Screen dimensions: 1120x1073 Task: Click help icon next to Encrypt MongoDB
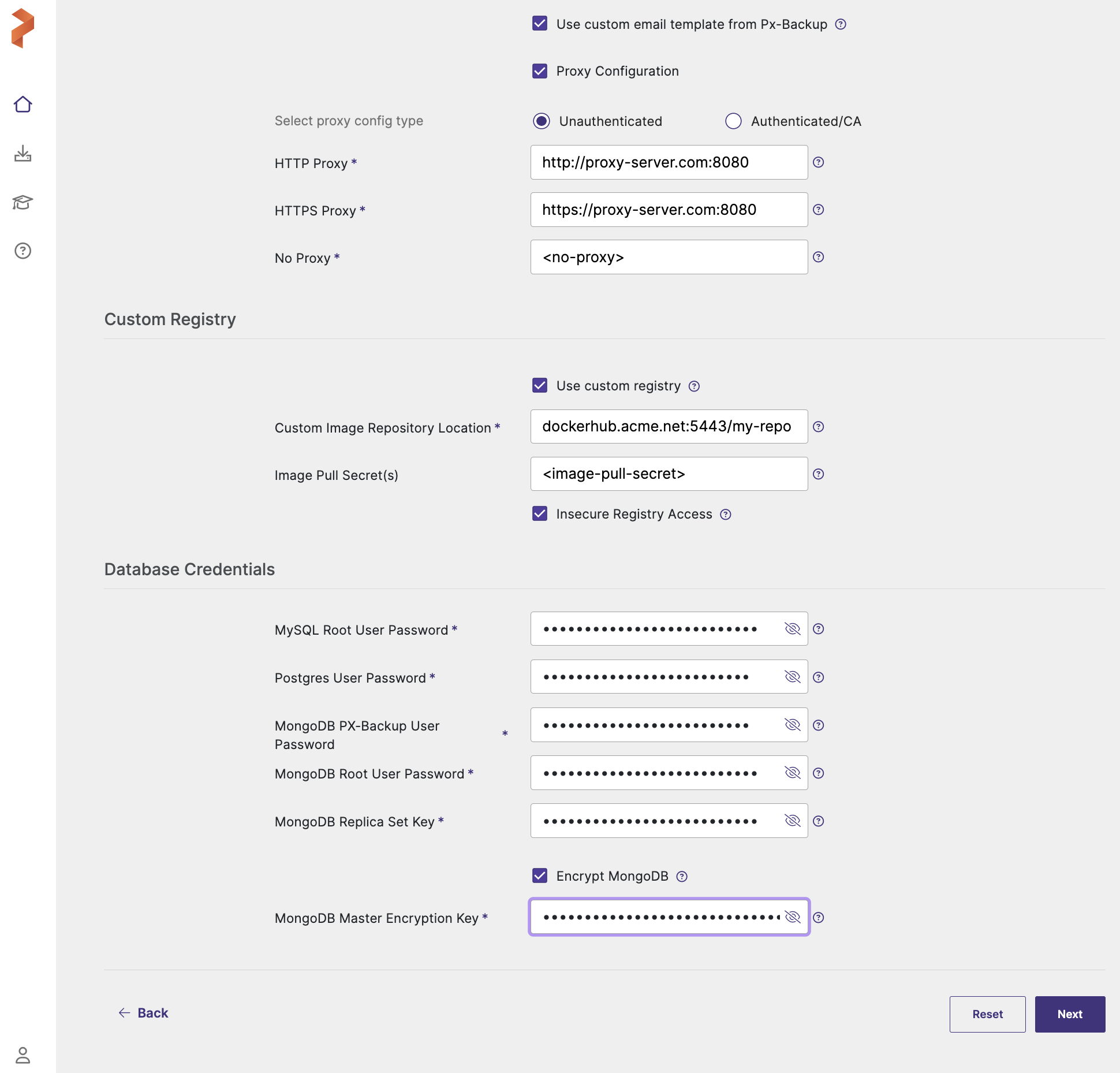(682, 877)
